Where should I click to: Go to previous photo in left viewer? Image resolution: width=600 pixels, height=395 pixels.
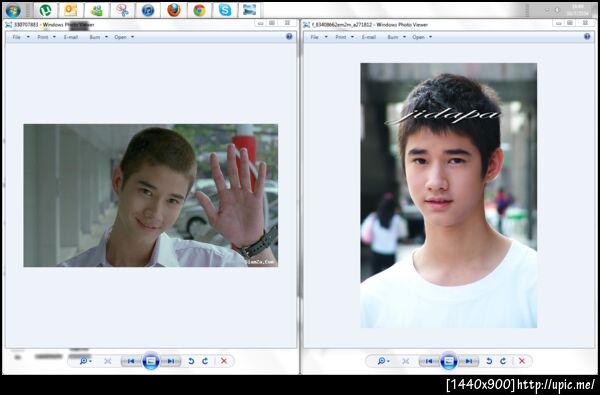131,361
